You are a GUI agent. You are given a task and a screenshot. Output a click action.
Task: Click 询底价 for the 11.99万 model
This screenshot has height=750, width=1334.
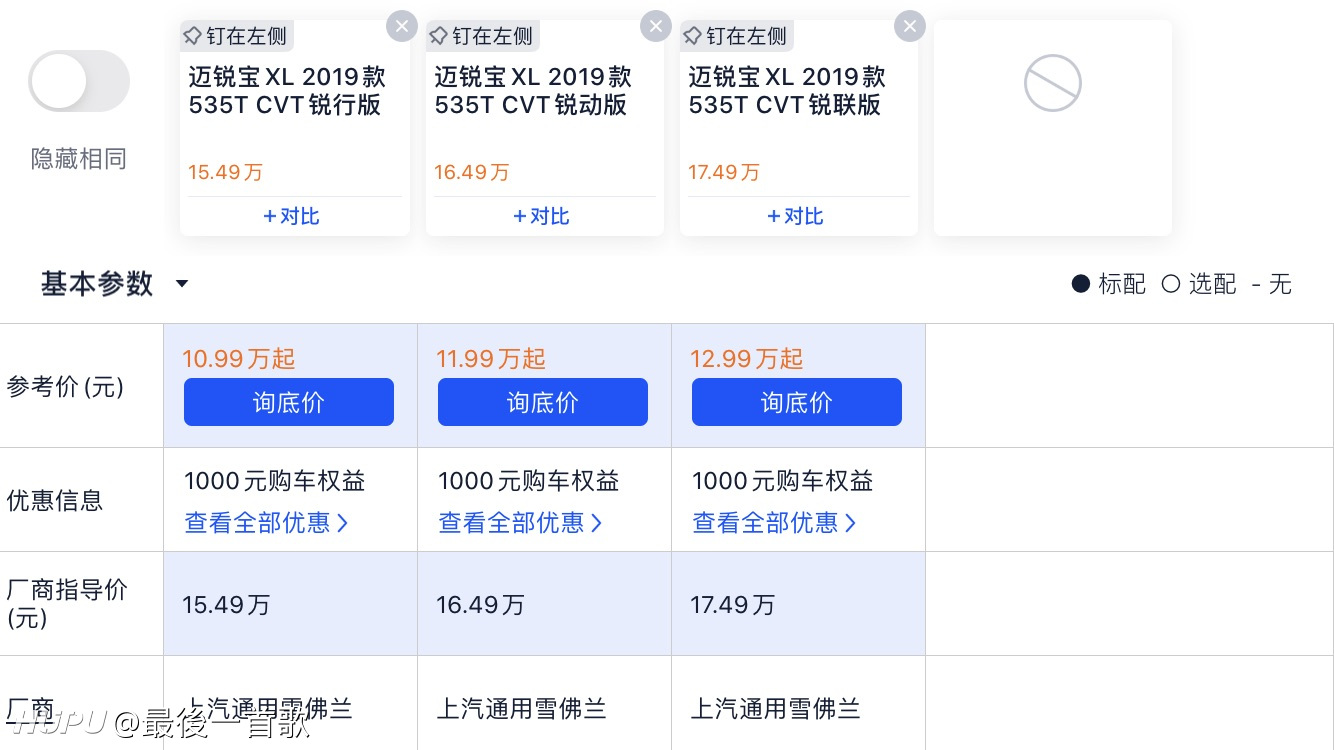(543, 402)
